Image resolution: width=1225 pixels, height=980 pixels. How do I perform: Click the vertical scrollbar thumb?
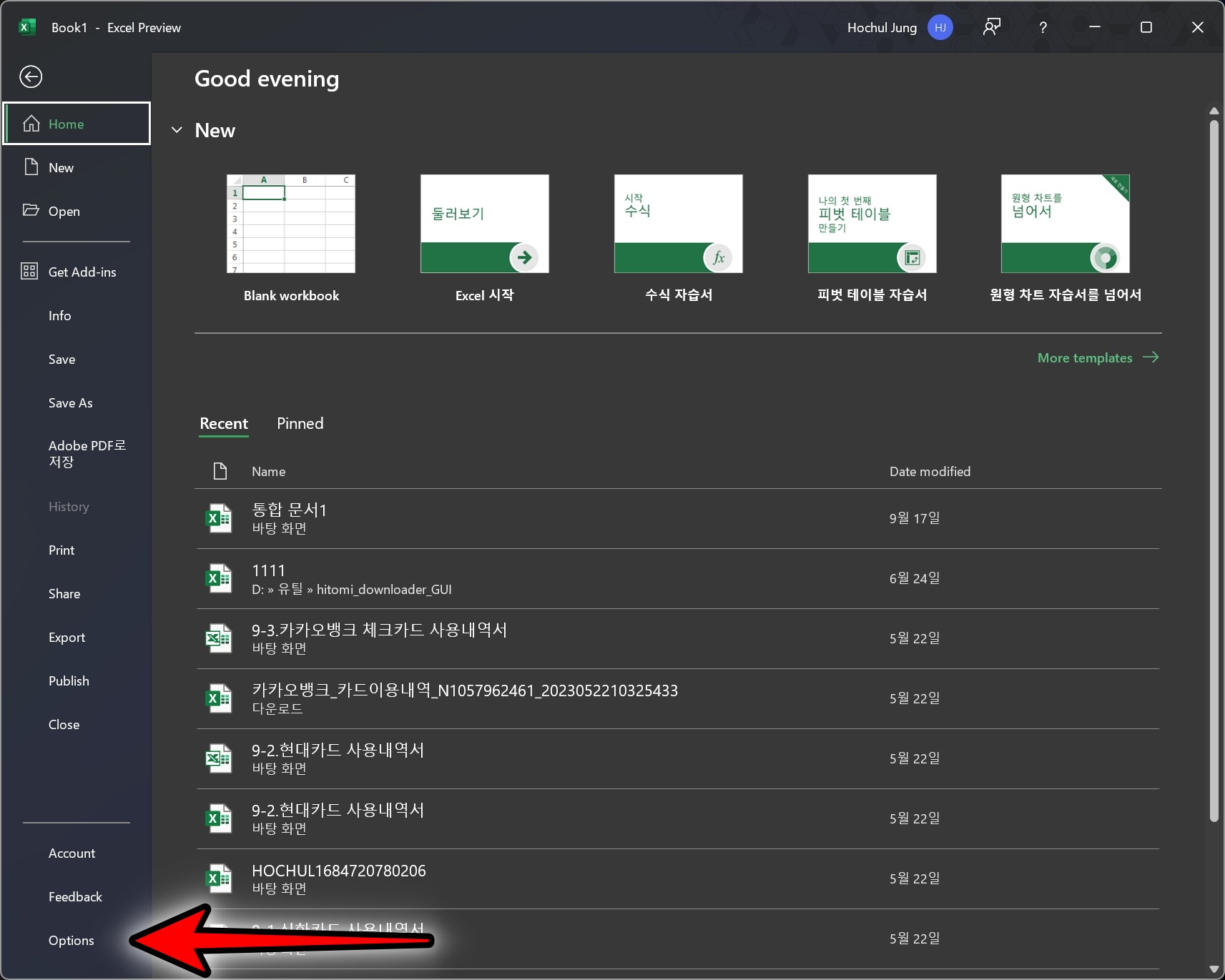[1214, 471]
